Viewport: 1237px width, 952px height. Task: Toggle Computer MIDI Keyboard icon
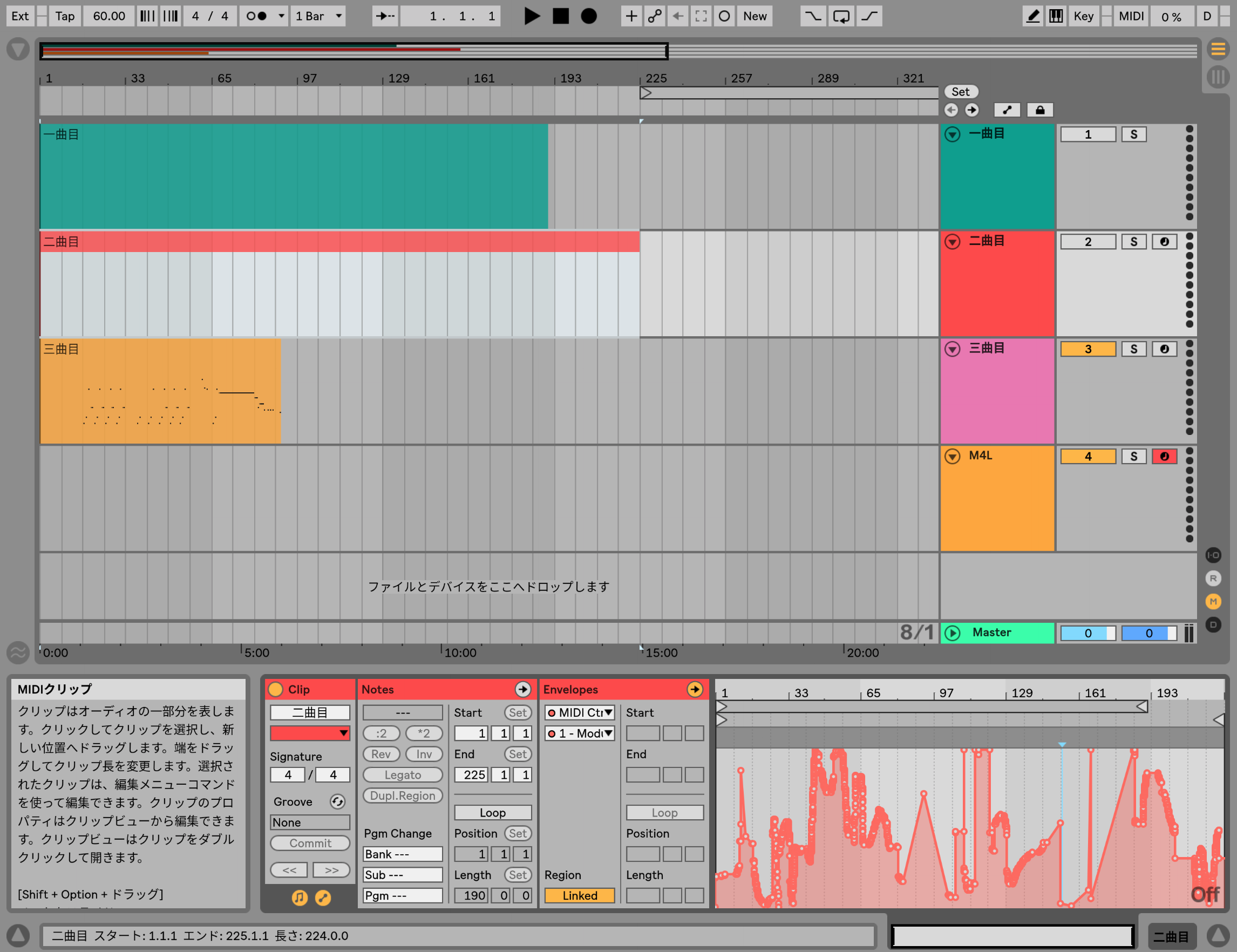tap(1056, 16)
